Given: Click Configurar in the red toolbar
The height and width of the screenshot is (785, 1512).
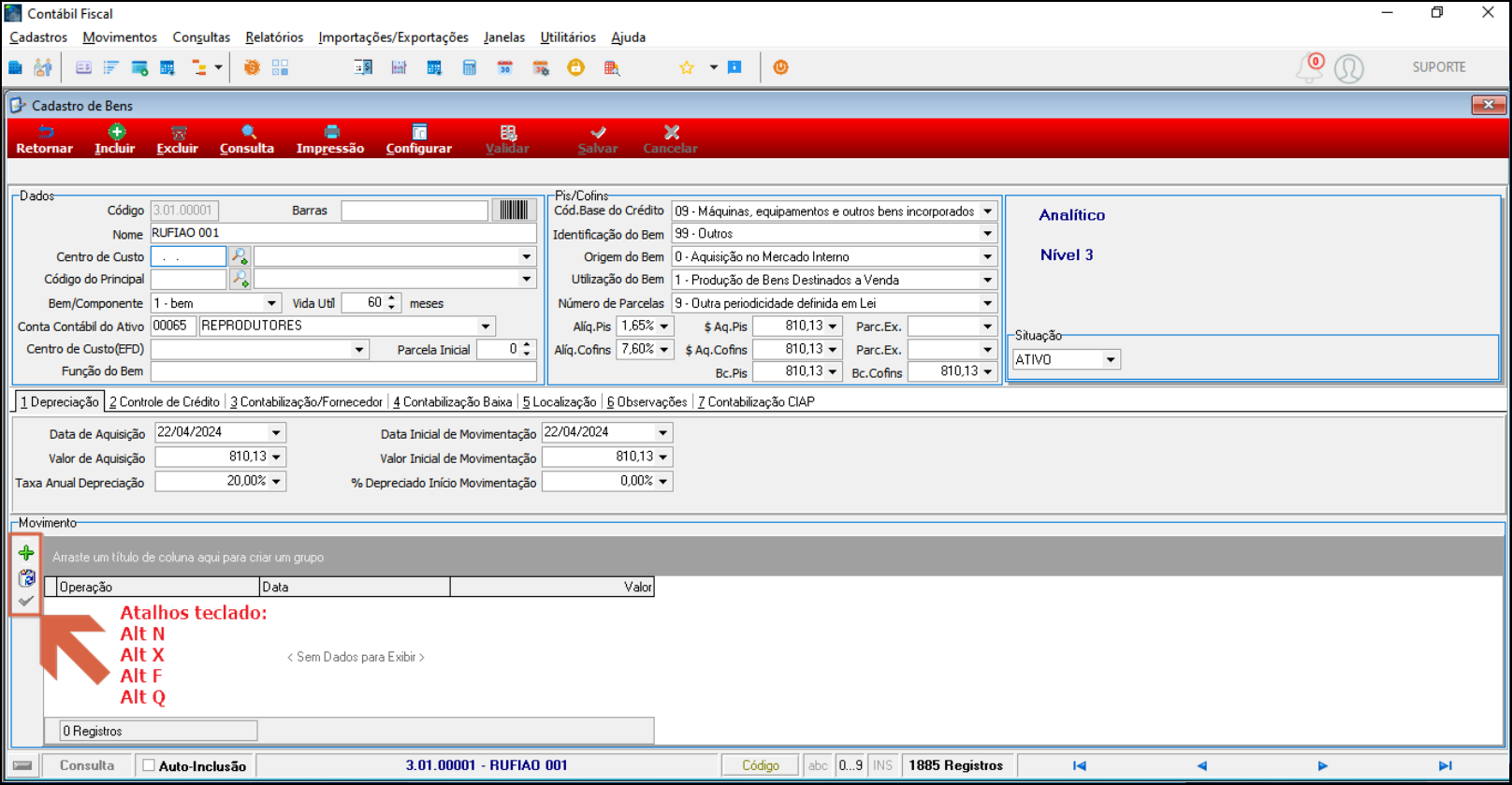Looking at the screenshot, I should point(419,139).
